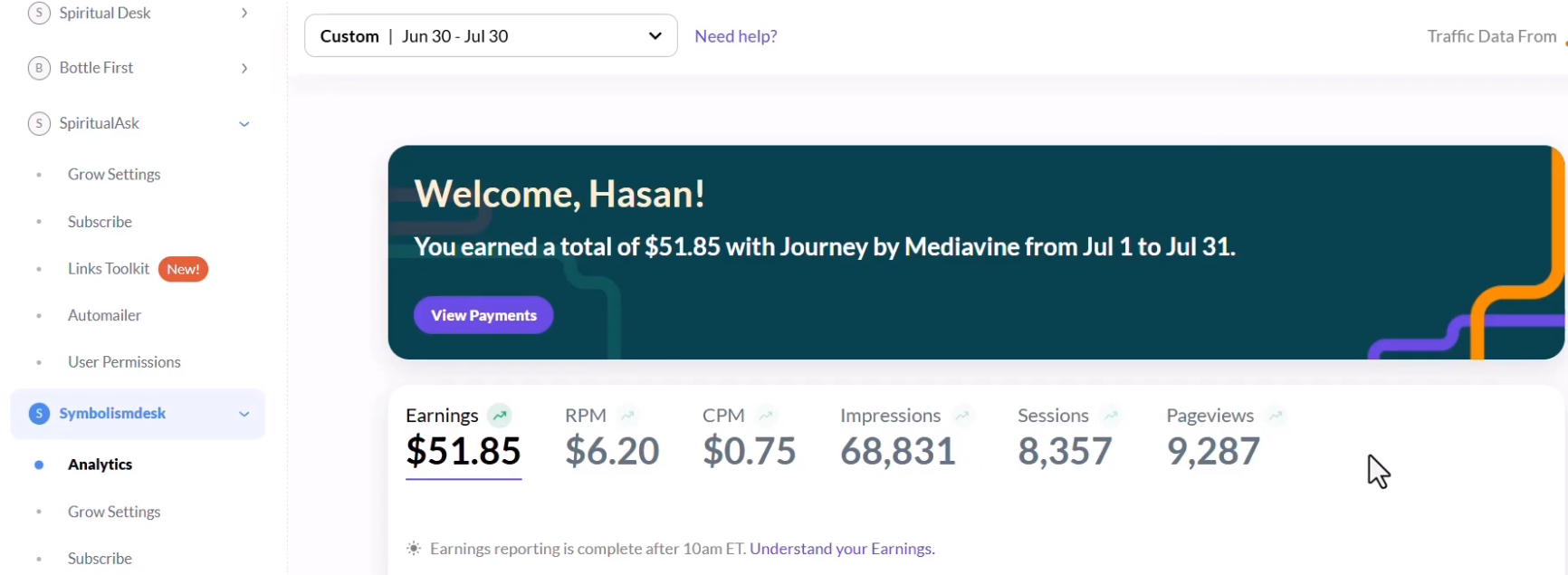Collapse the Symbolismdesk section chevron
This screenshot has width=1568, height=575.
pyautogui.click(x=244, y=414)
